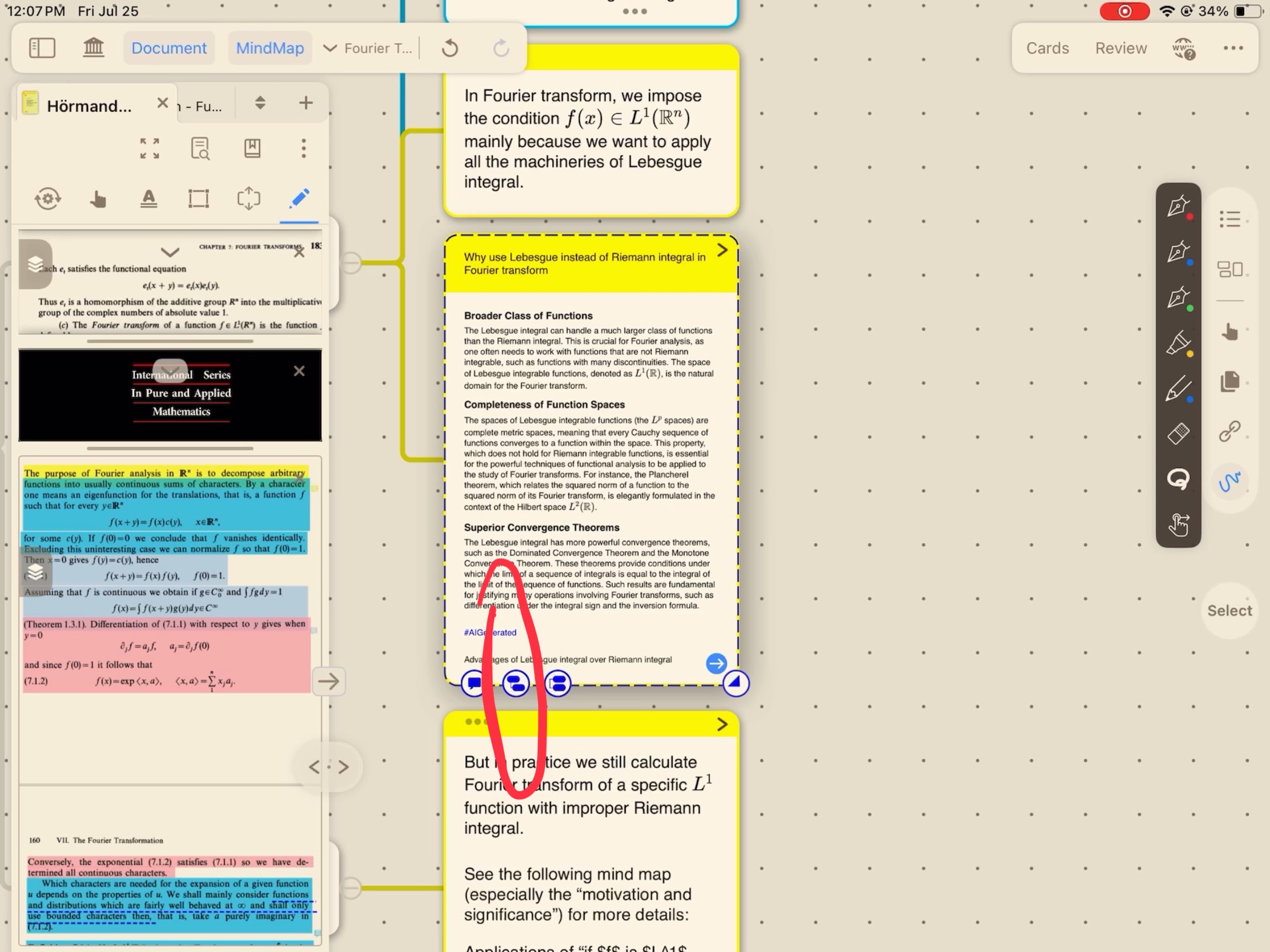1270x952 pixels.
Task: Switch to Document mode
Action: (169, 47)
